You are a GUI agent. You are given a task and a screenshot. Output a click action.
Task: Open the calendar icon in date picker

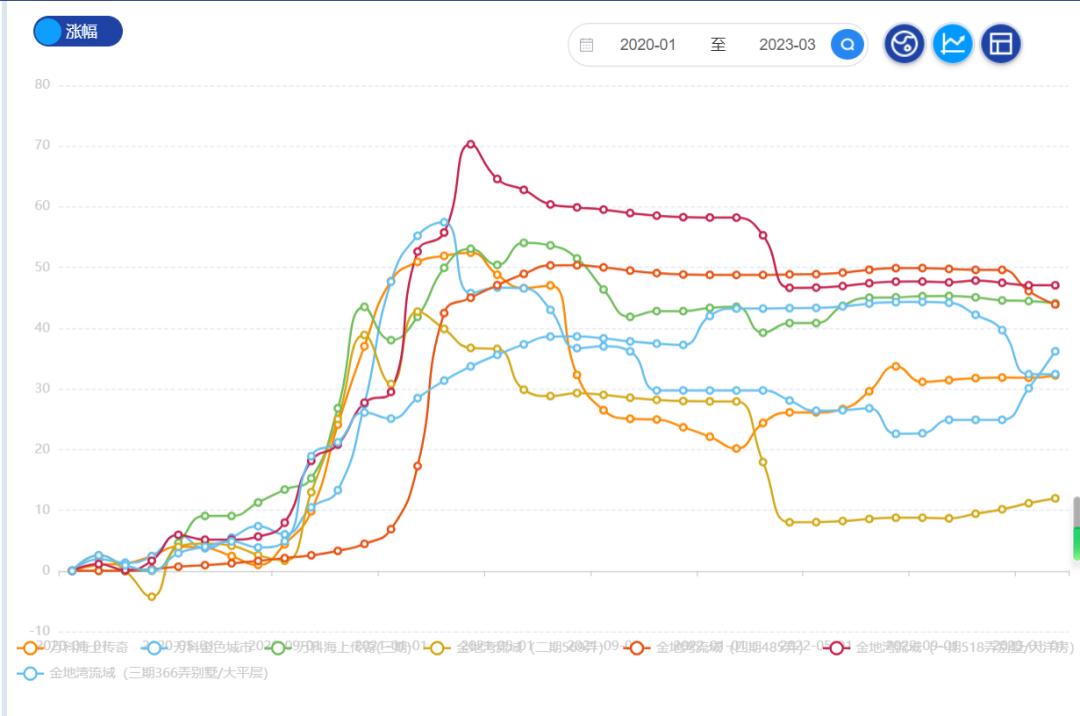pos(587,45)
